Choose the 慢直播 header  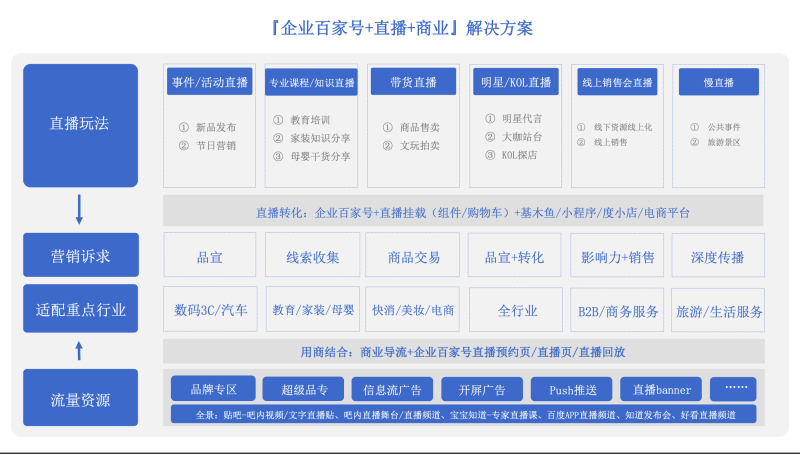click(718, 82)
